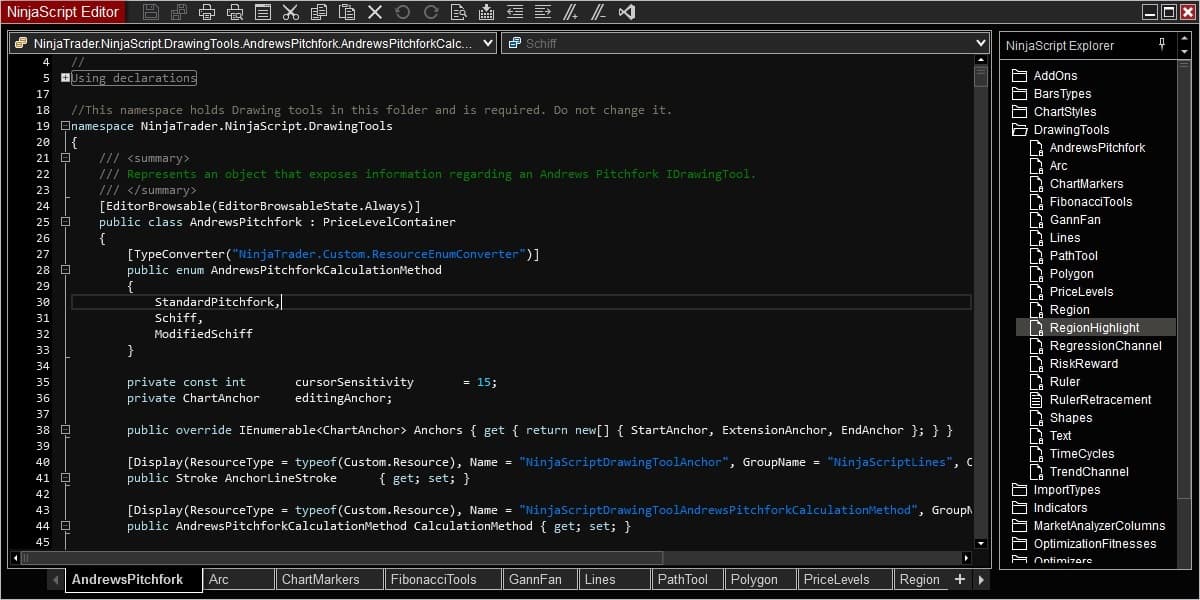Collapse the enum block on line 28
Viewport: 1200px width, 600px height.
coord(65,270)
